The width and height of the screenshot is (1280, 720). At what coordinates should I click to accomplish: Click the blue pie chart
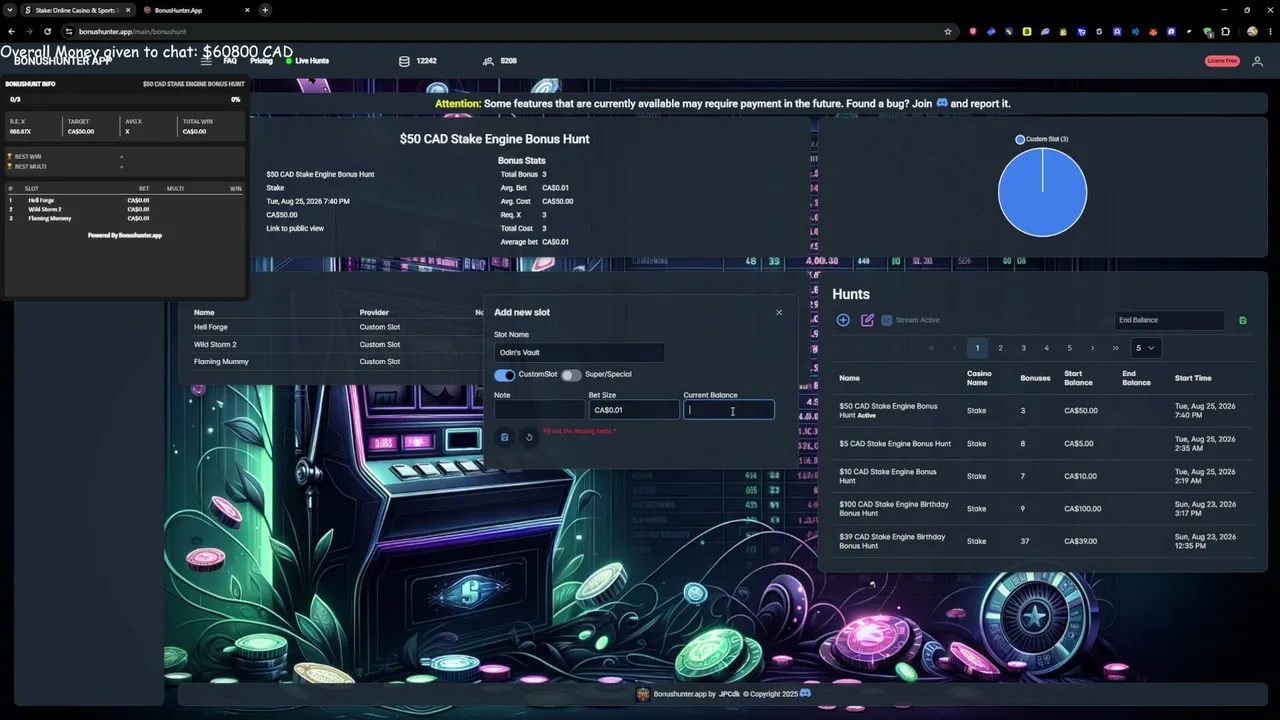(1042, 193)
